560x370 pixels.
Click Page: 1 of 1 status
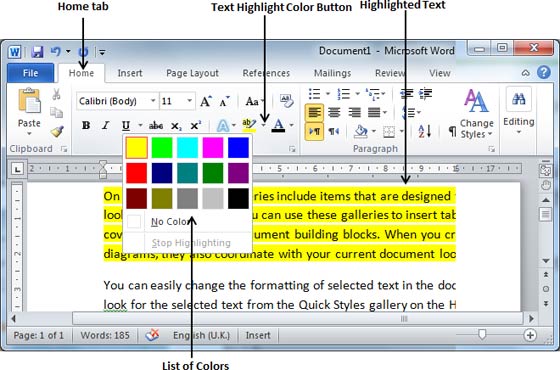point(39,335)
